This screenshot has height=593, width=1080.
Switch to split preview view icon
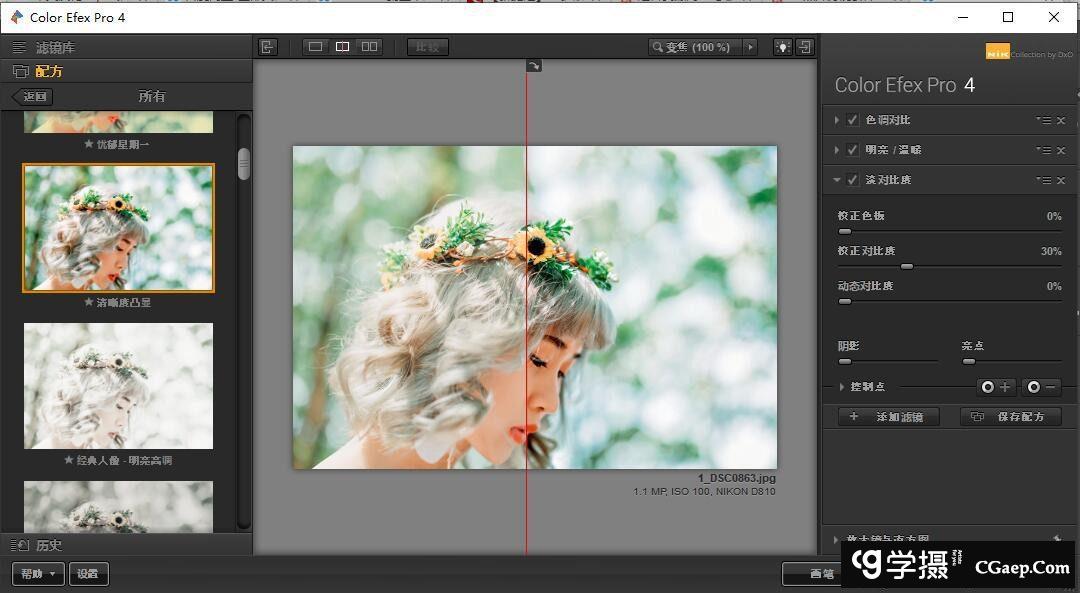[x=343, y=47]
